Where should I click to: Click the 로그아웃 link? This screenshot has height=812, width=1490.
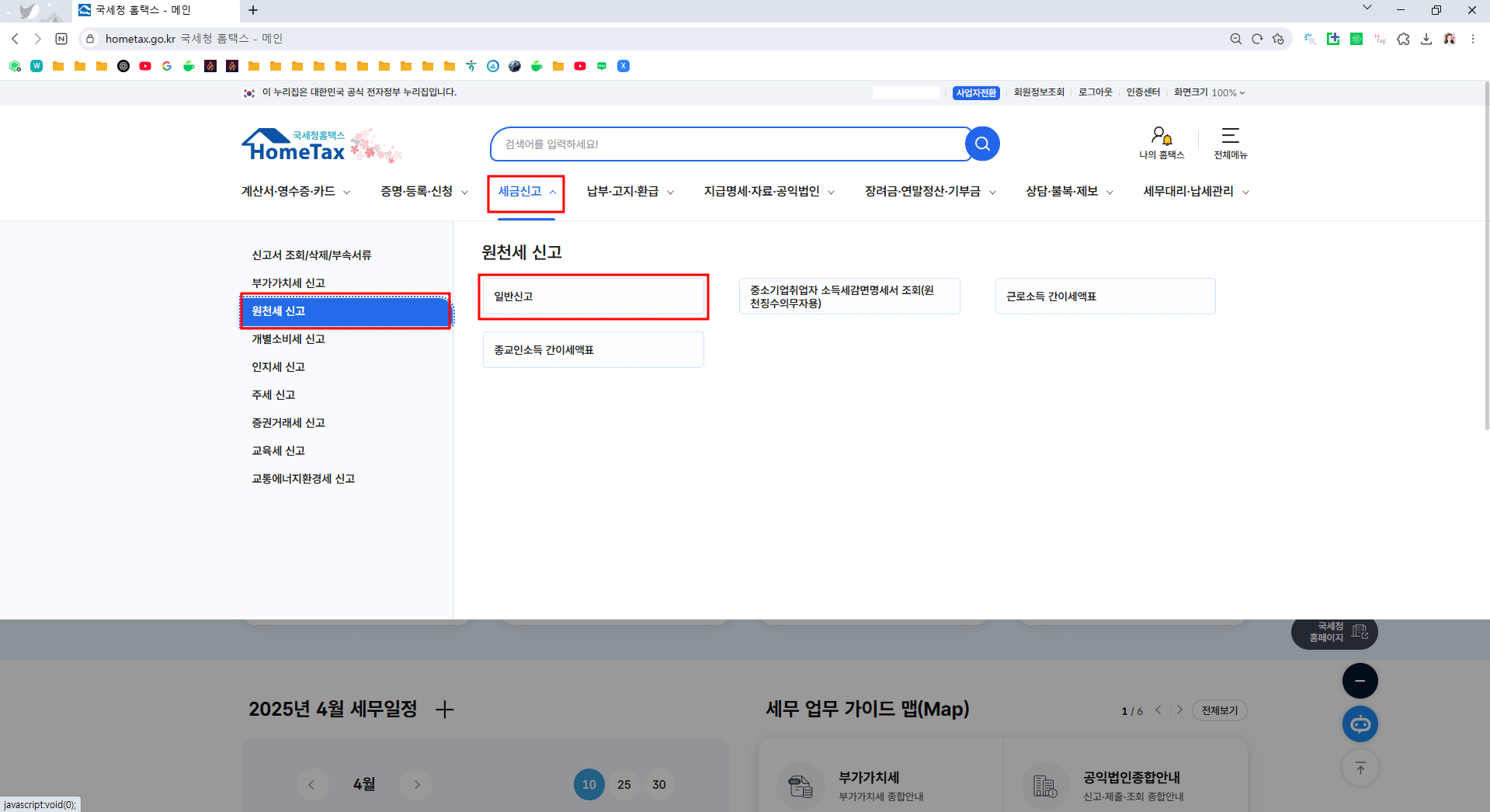[1094, 92]
